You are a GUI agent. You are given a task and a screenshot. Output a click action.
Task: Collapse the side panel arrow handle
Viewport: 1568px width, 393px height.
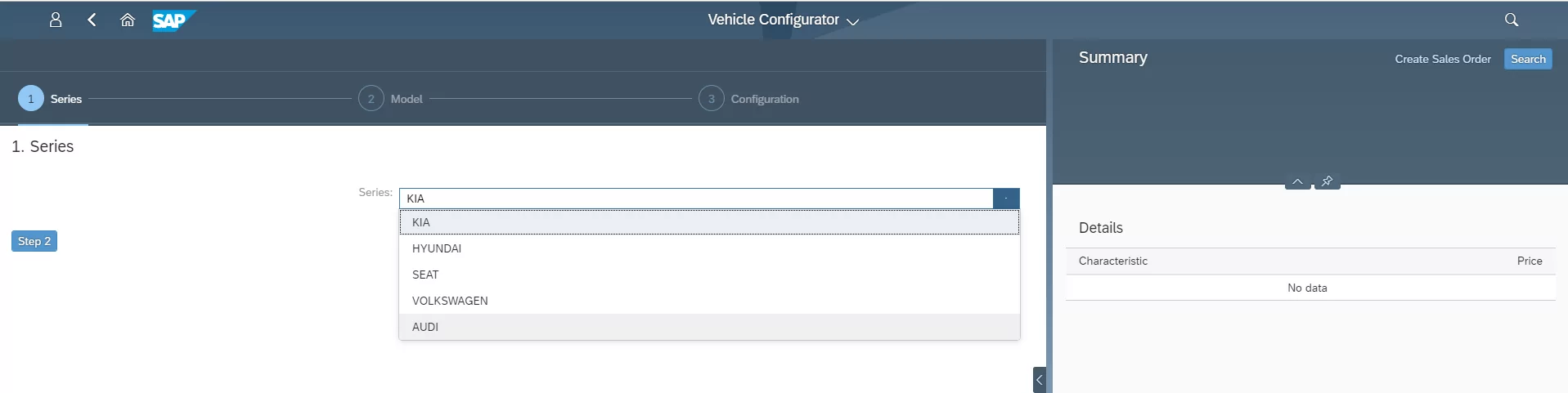(x=1039, y=379)
